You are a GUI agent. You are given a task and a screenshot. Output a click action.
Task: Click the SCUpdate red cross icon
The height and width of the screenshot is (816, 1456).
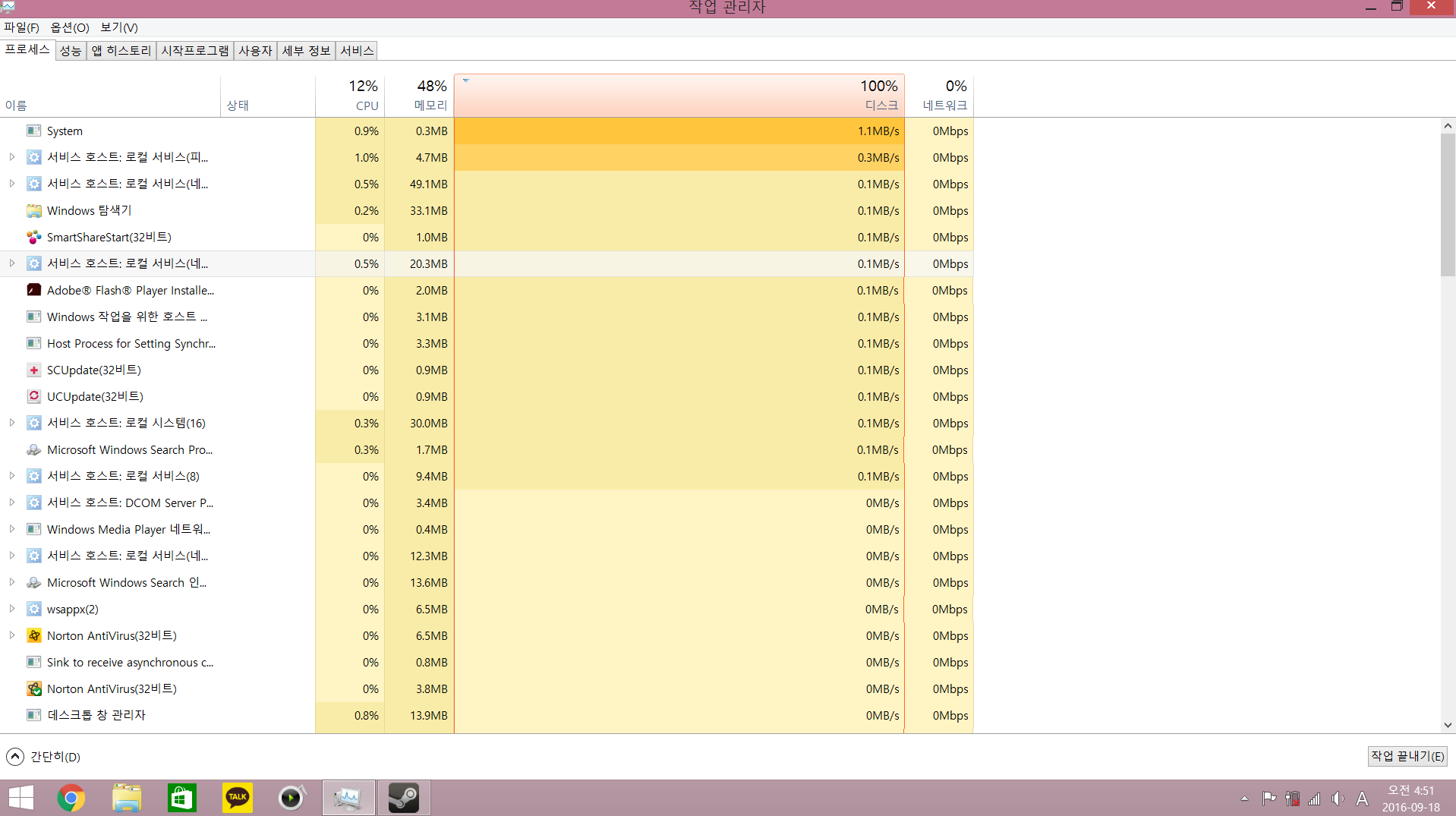tap(33, 370)
